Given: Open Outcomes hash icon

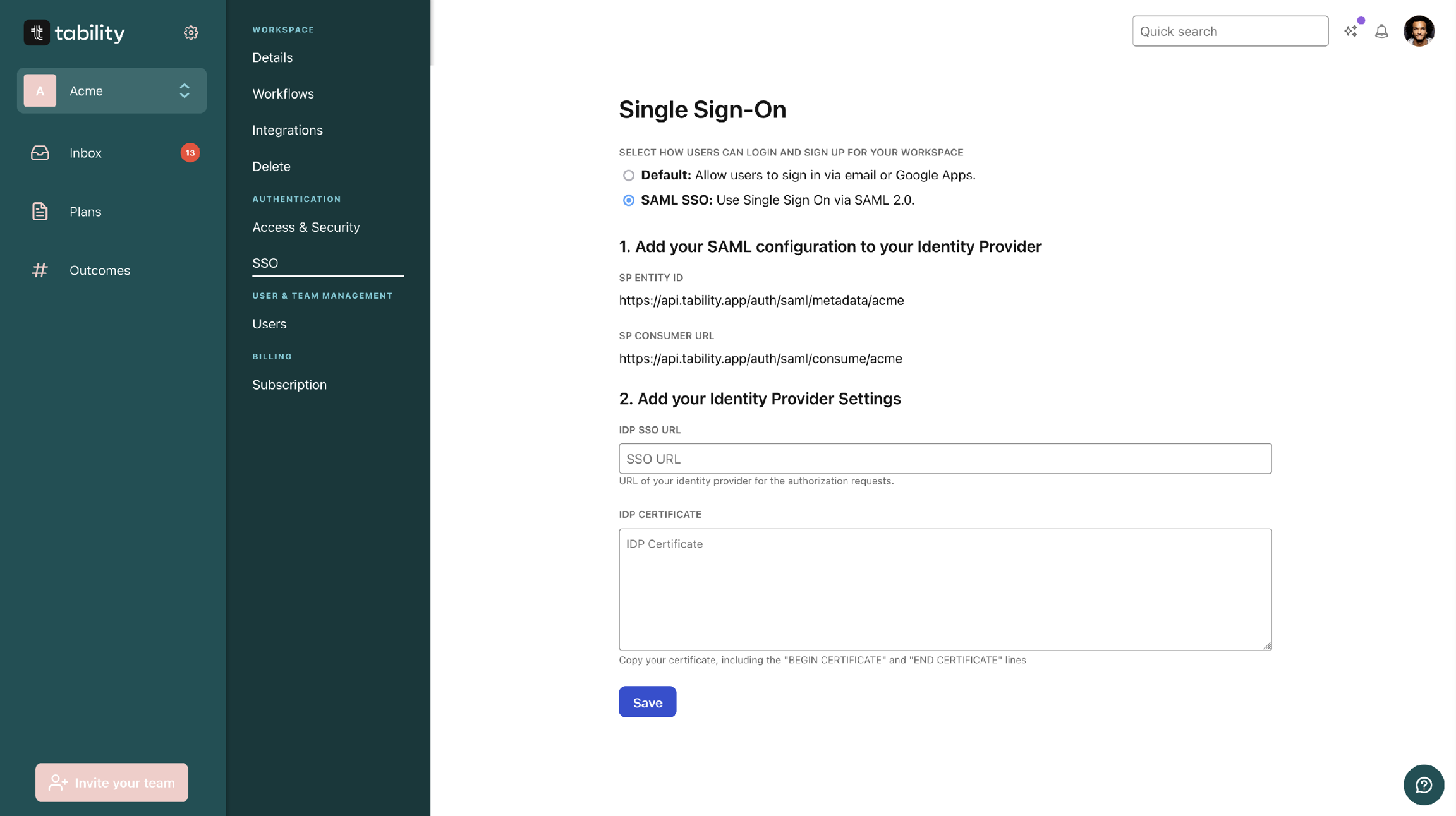Looking at the screenshot, I should click(40, 270).
